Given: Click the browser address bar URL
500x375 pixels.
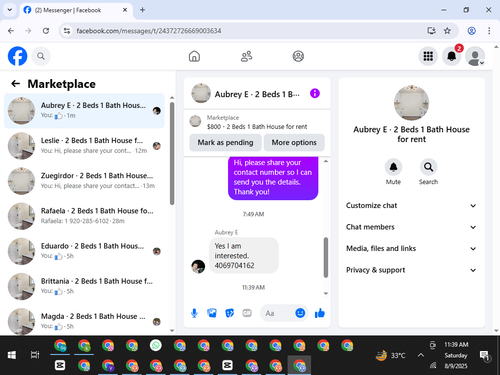Looking at the screenshot, I should tap(149, 31).
